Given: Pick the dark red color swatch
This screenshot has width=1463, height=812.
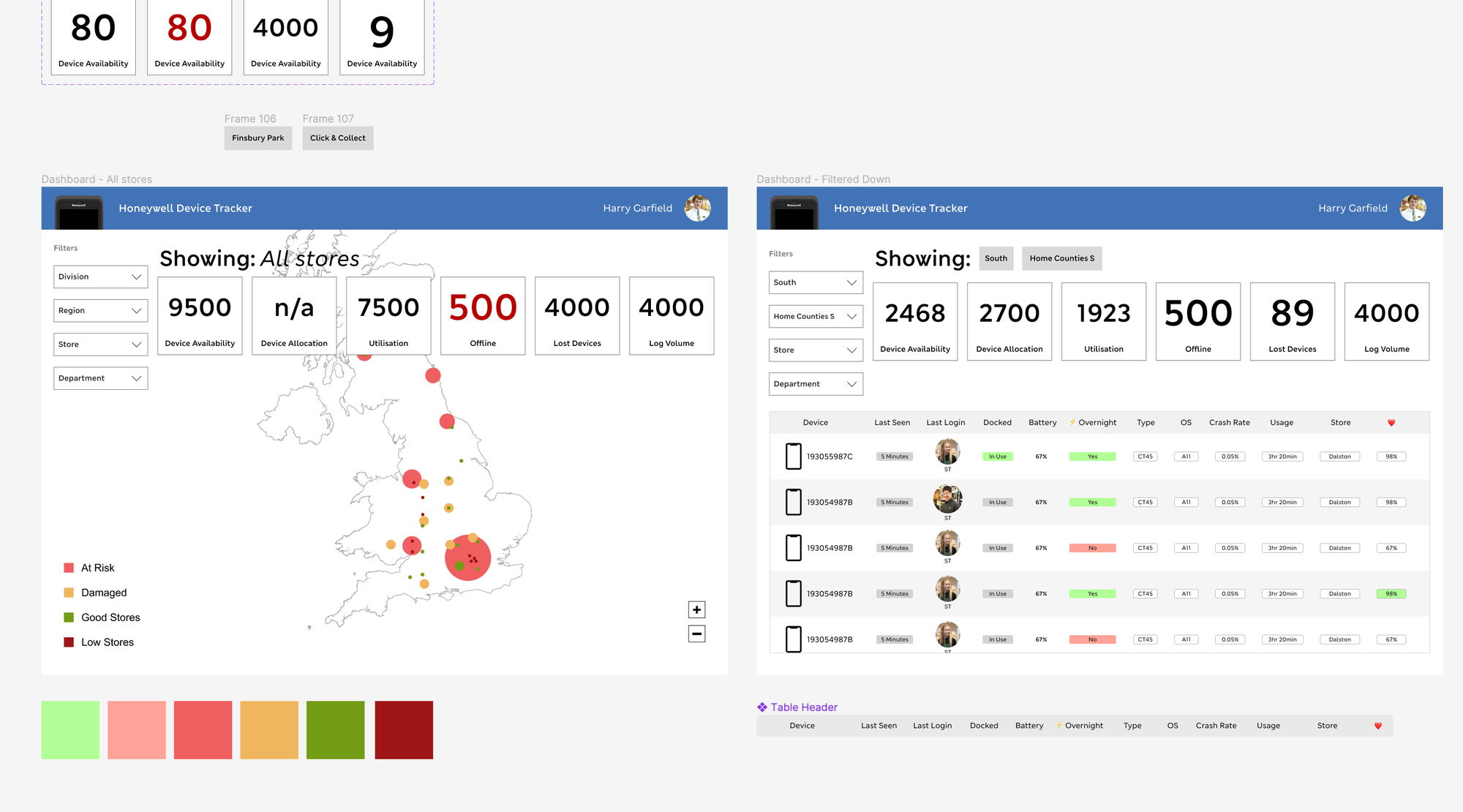Looking at the screenshot, I should (404, 730).
